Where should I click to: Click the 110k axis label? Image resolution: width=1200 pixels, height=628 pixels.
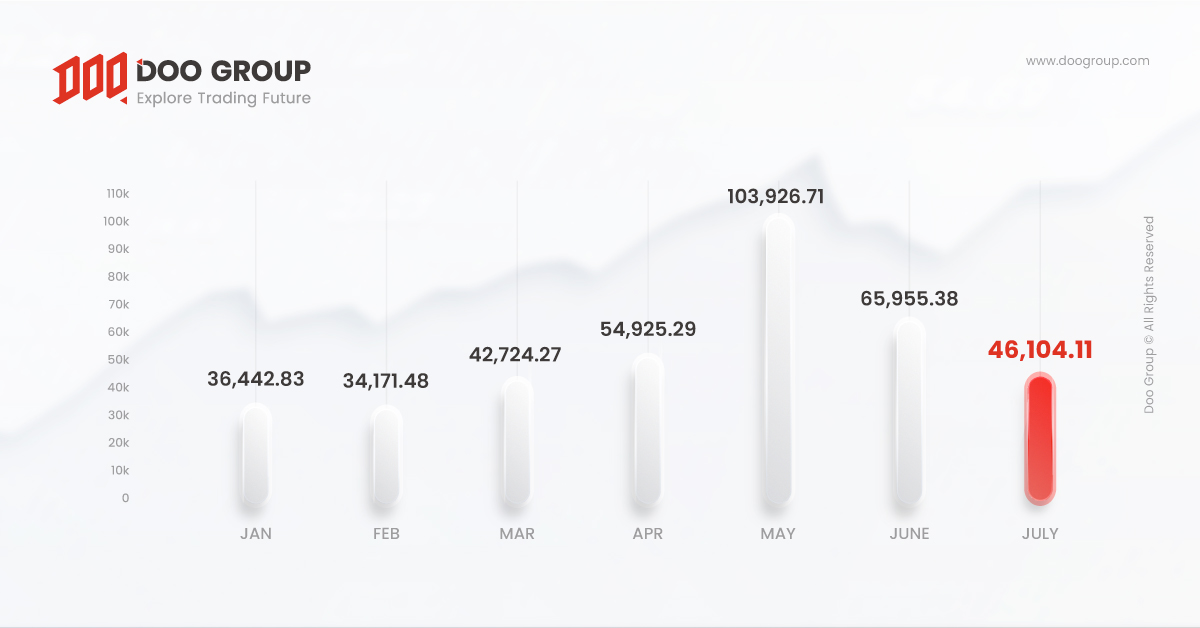(117, 193)
